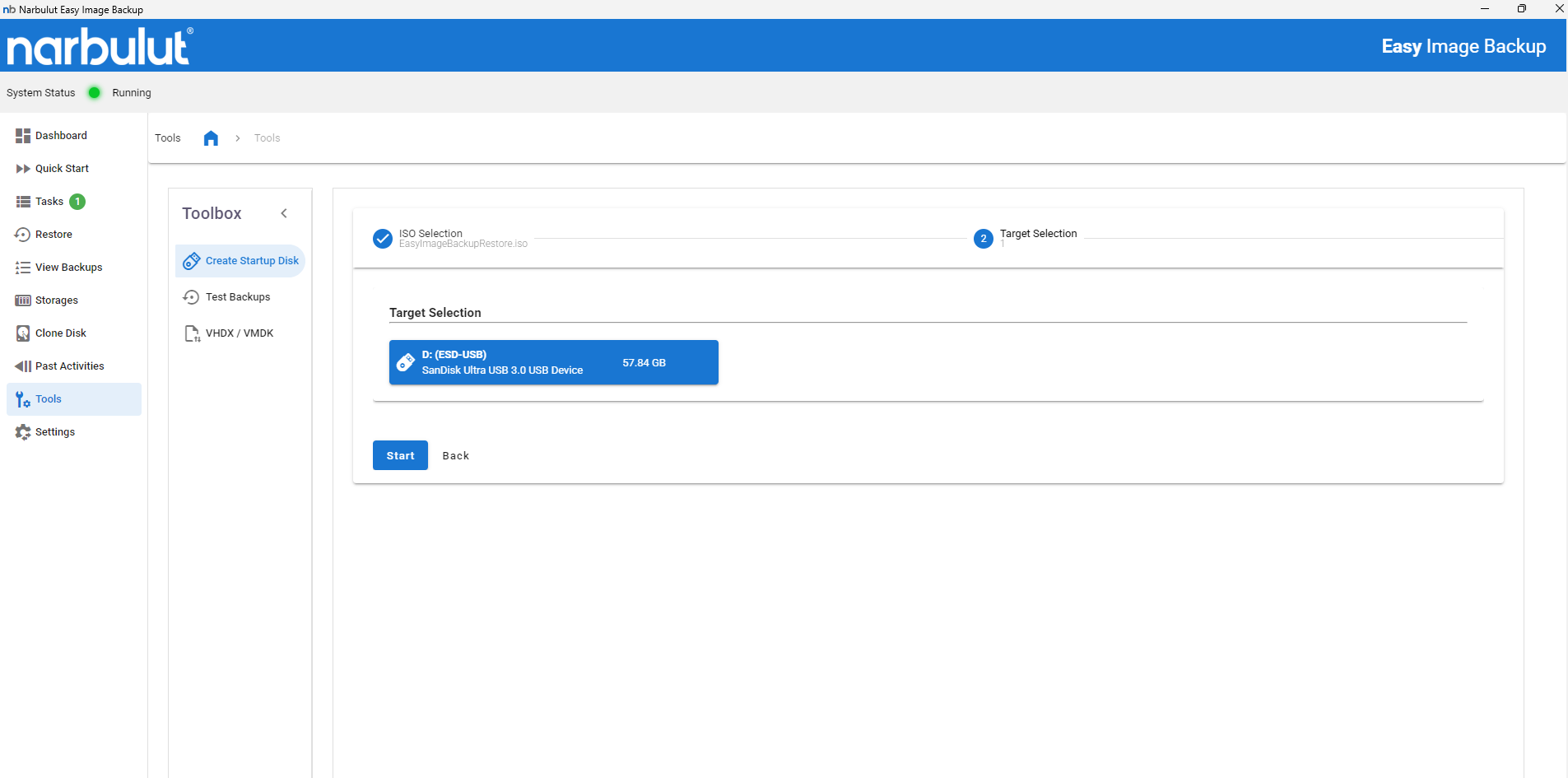This screenshot has height=778, width=1568.
Task: Open the Tools item in left sidebar
Action: tap(49, 399)
